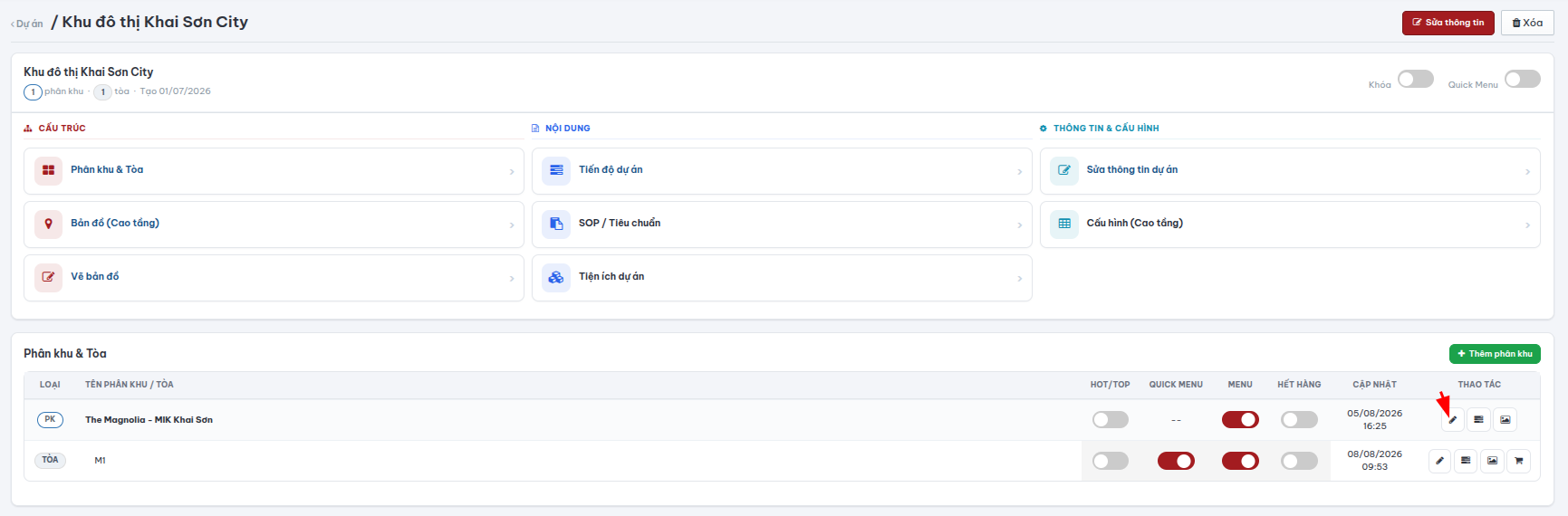Click the THÔNG TIN & CẤU HÌNH gear icon
The width and height of the screenshot is (1568, 516).
[x=1044, y=129]
